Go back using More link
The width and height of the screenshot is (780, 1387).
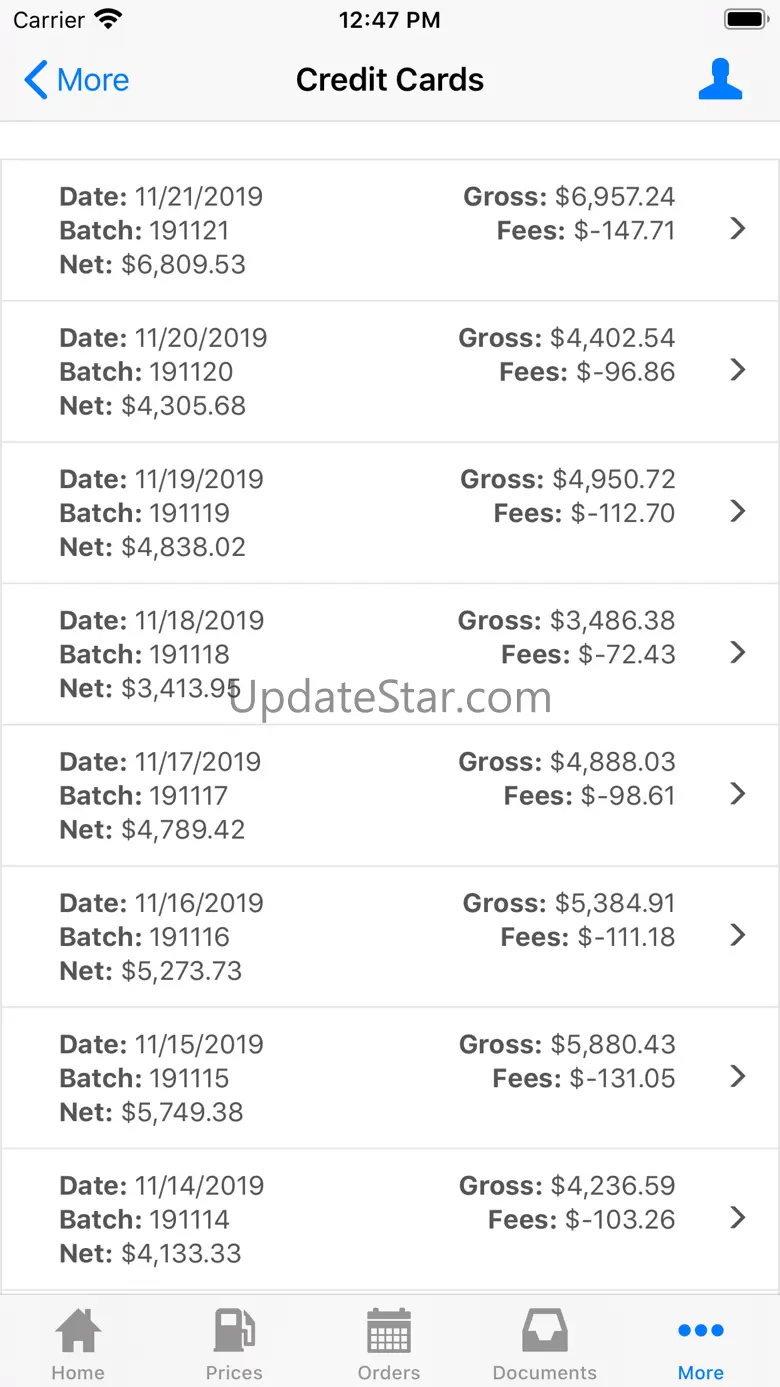coord(93,80)
